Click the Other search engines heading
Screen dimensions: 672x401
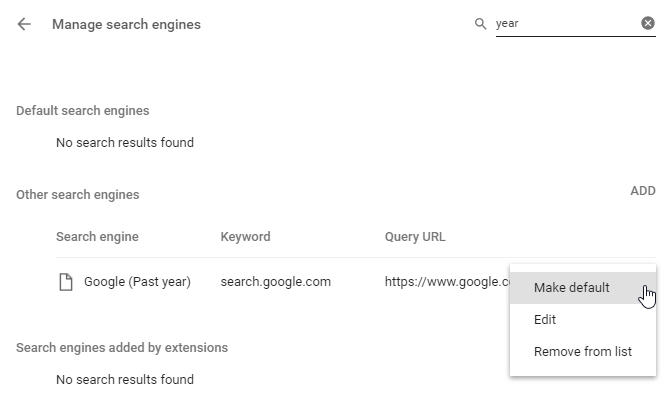[x=77, y=195]
